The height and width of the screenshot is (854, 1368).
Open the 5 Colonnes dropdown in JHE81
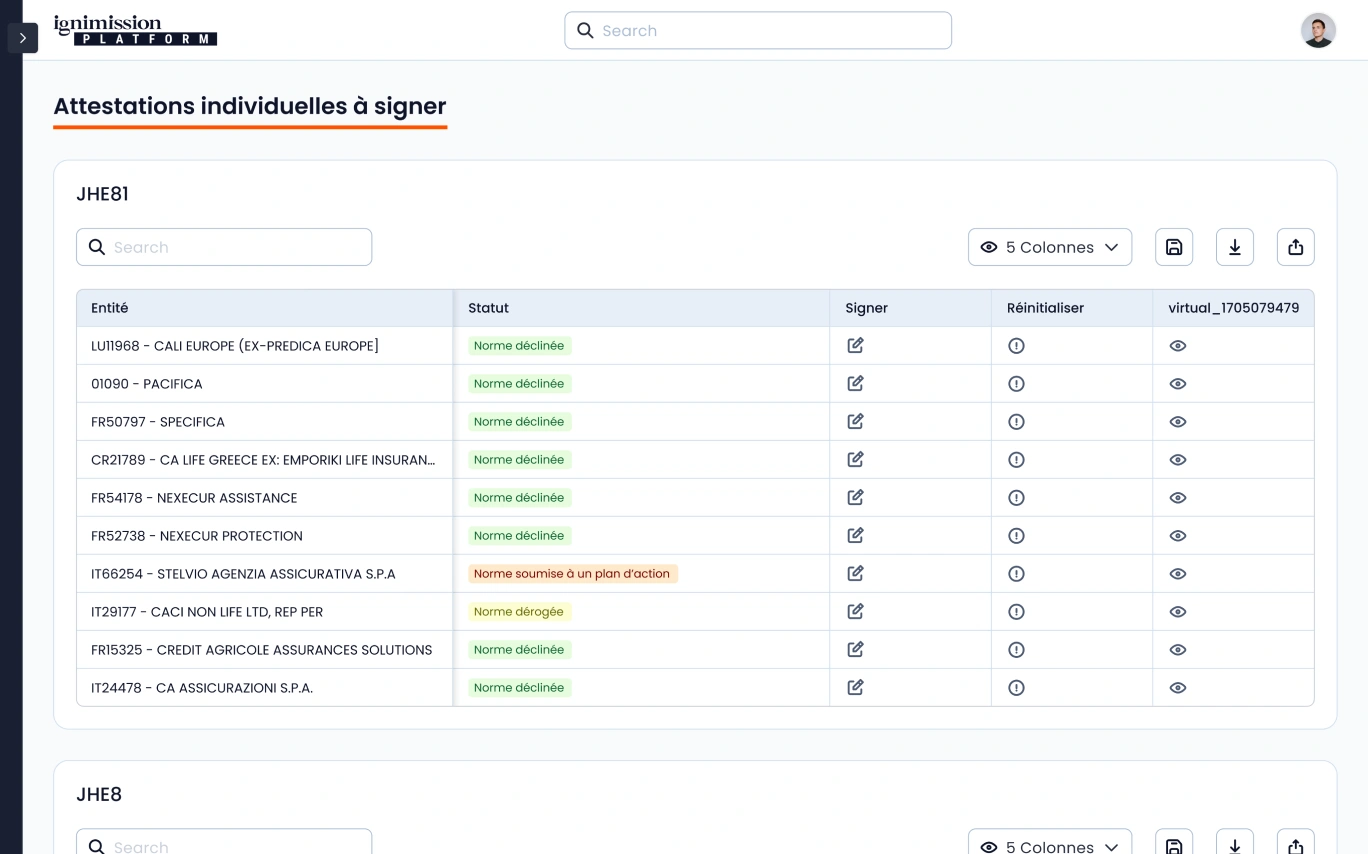click(x=1050, y=247)
